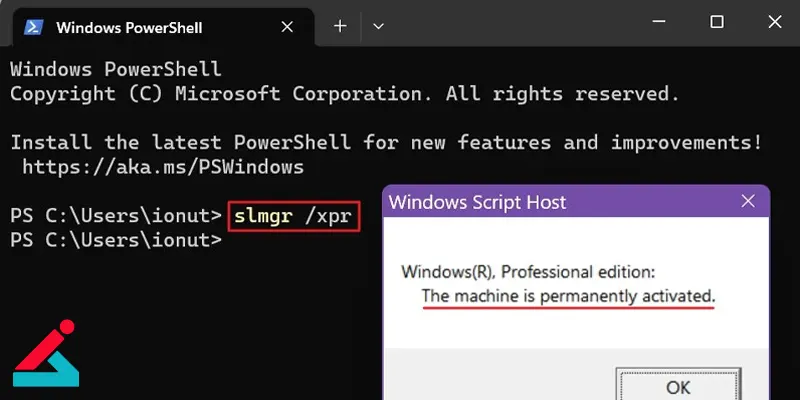800x400 pixels.
Task: Maximize the terminal window
Action: click(x=717, y=21)
